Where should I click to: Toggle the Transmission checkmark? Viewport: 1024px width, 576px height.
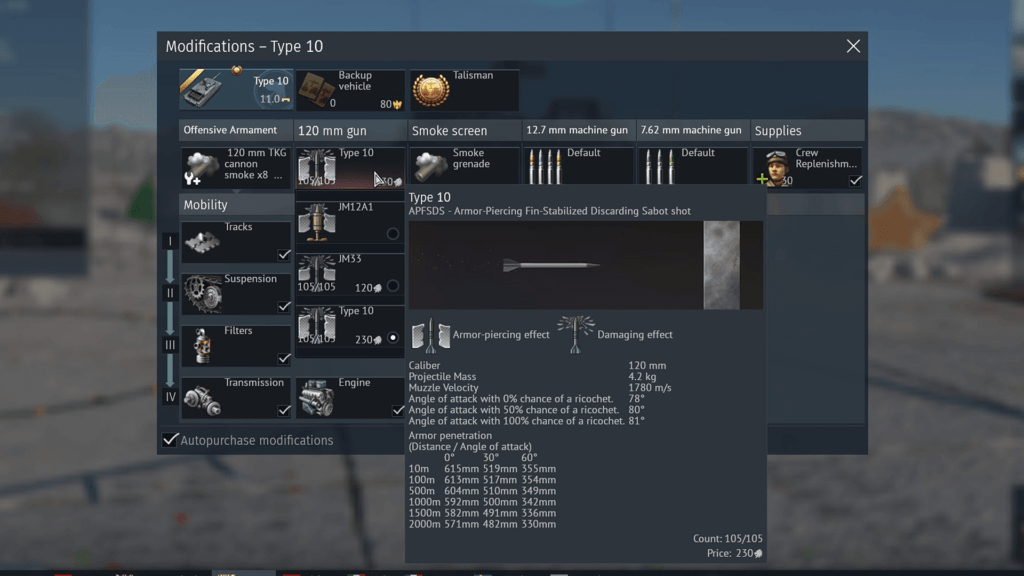283,410
